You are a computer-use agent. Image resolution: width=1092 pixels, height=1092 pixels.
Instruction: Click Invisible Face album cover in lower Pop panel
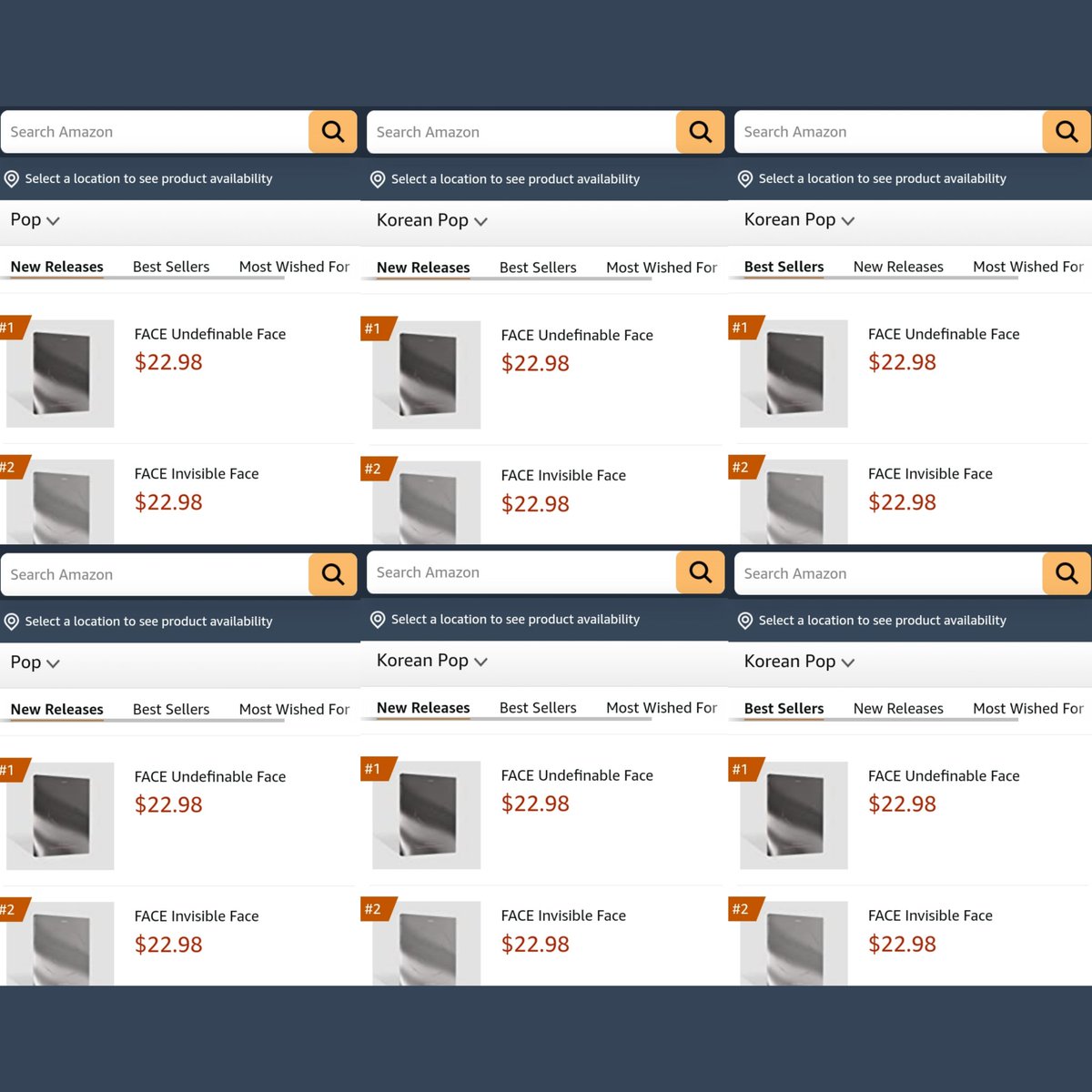(x=60, y=944)
